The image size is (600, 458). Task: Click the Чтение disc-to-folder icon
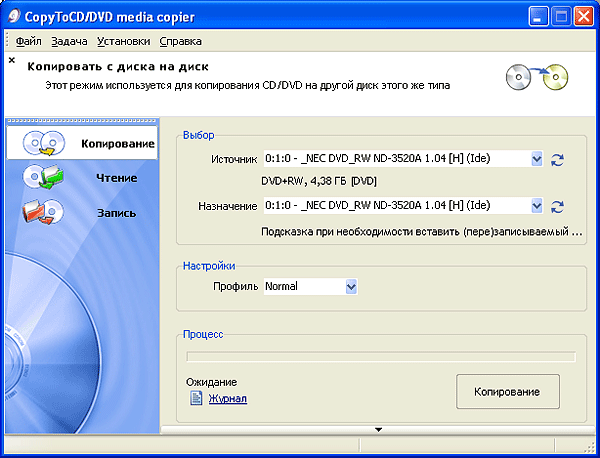(x=43, y=177)
